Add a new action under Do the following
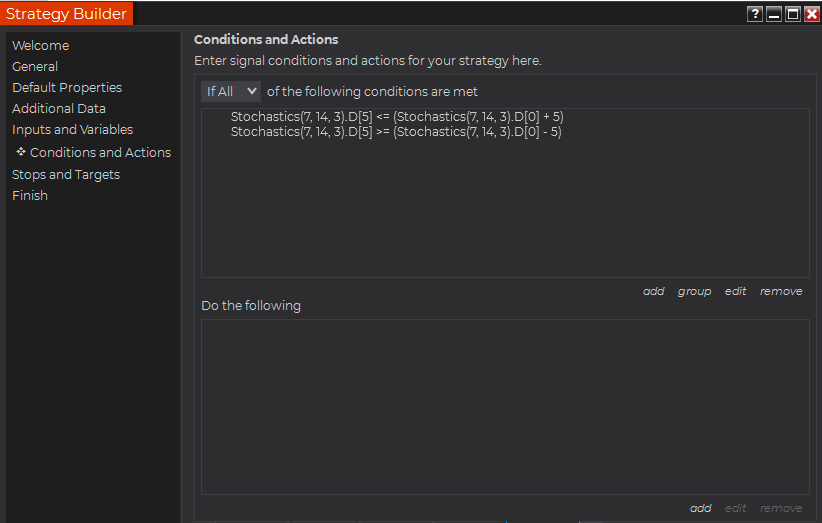The height and width of the screenshot is (523, 822). [x=700, y=508]
